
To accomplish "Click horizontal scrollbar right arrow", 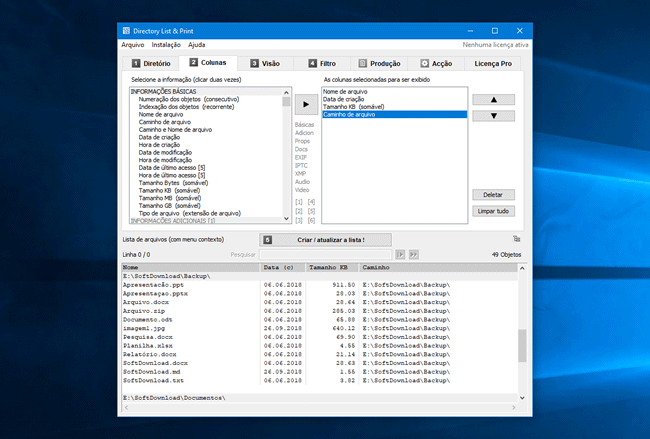I will pyautogui.click(x=514, y=407).
